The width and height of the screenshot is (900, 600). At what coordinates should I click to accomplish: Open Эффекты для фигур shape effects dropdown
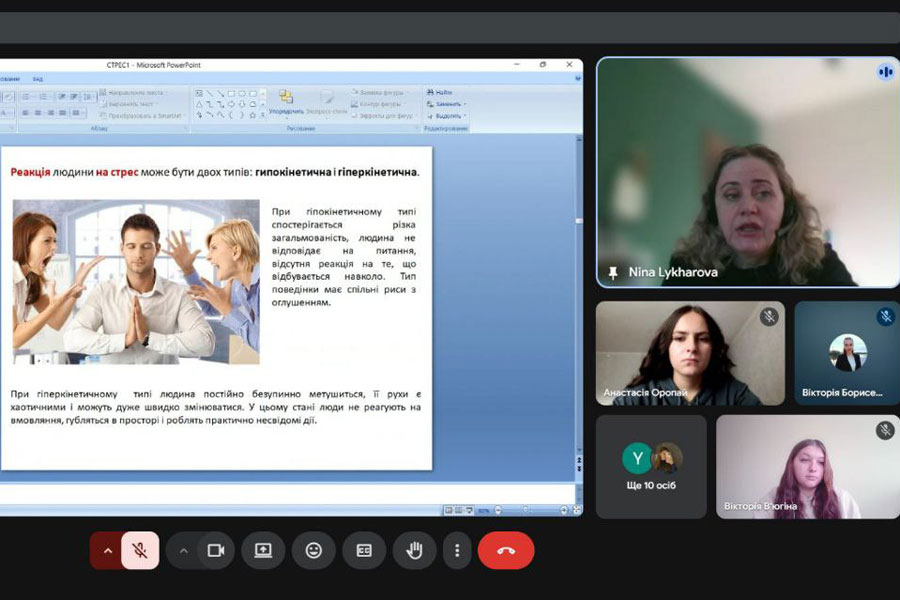[x=382, y=116]
